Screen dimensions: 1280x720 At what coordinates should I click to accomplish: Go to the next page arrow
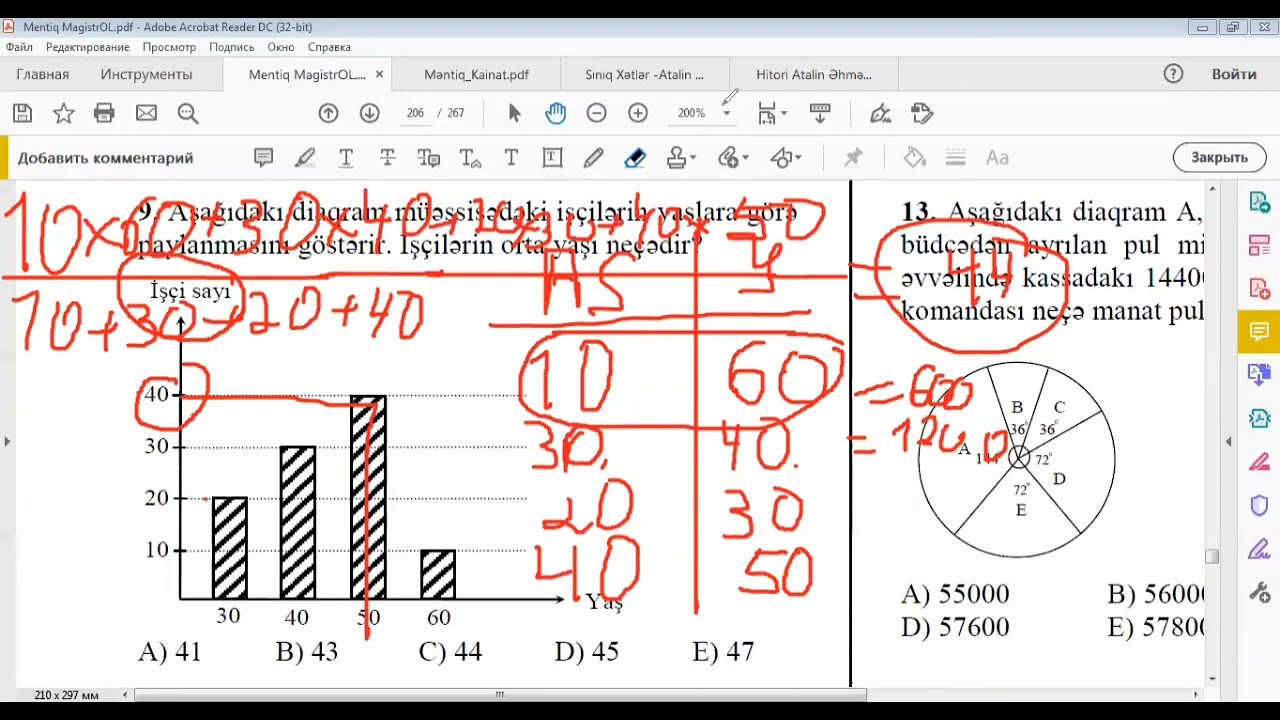tap(369, 113)
